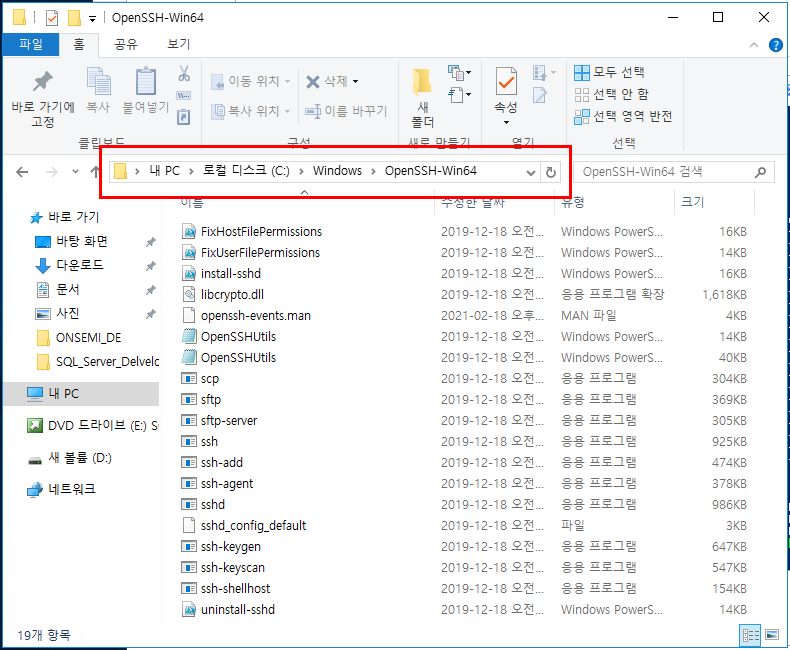
Task: Collapse the ribbon with the chevron
Action: pyautogui.click(x=754, y=45)
